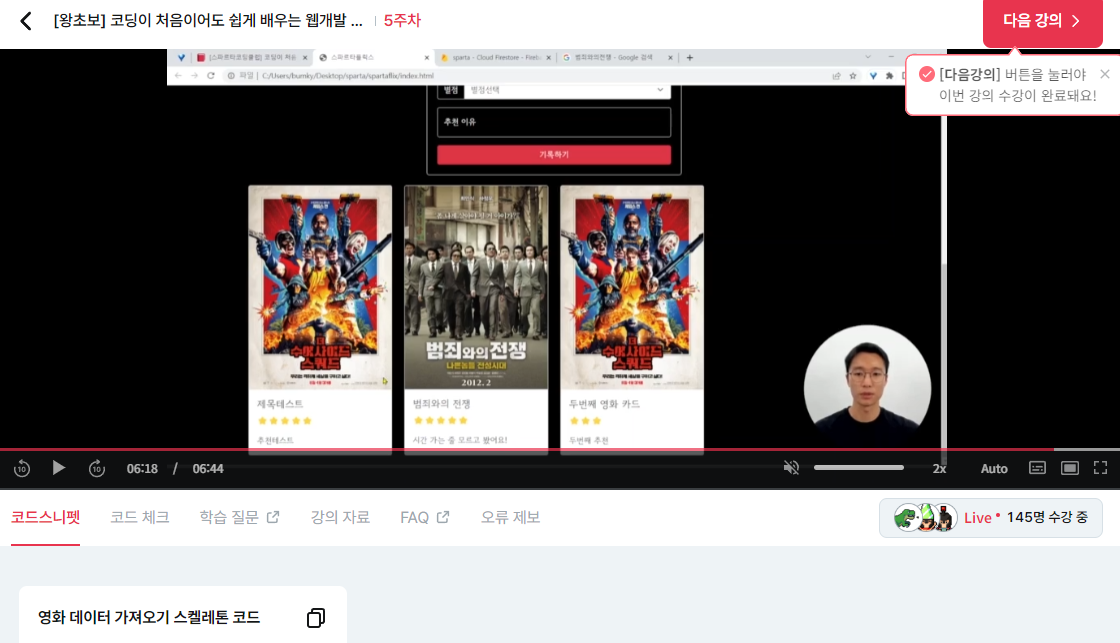This screenshot has height=643, width=1120.
Task: Play the lecture video
Action: coord(59,468)
